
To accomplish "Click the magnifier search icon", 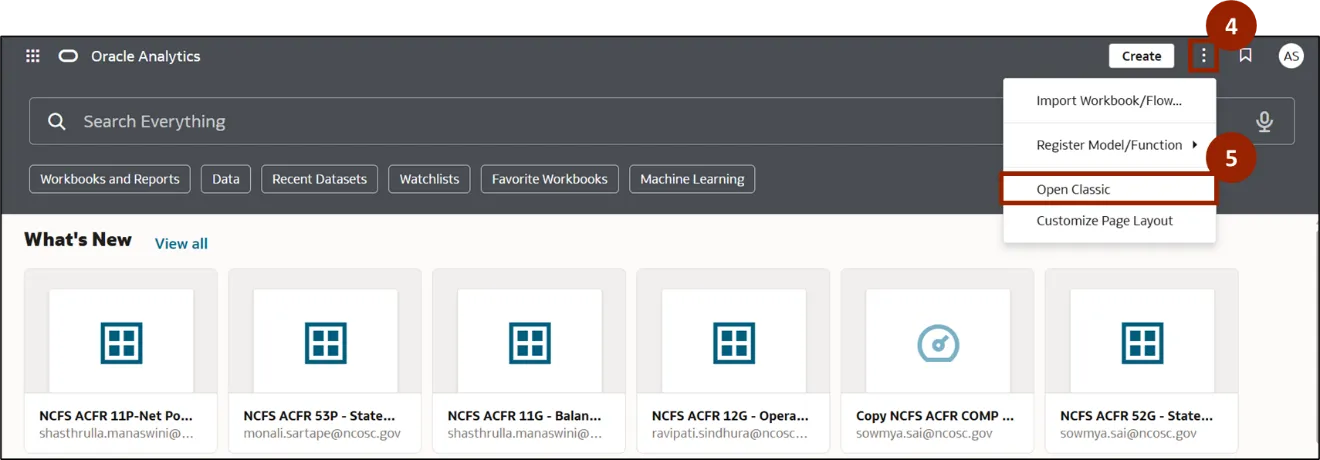I will point(57,122).
